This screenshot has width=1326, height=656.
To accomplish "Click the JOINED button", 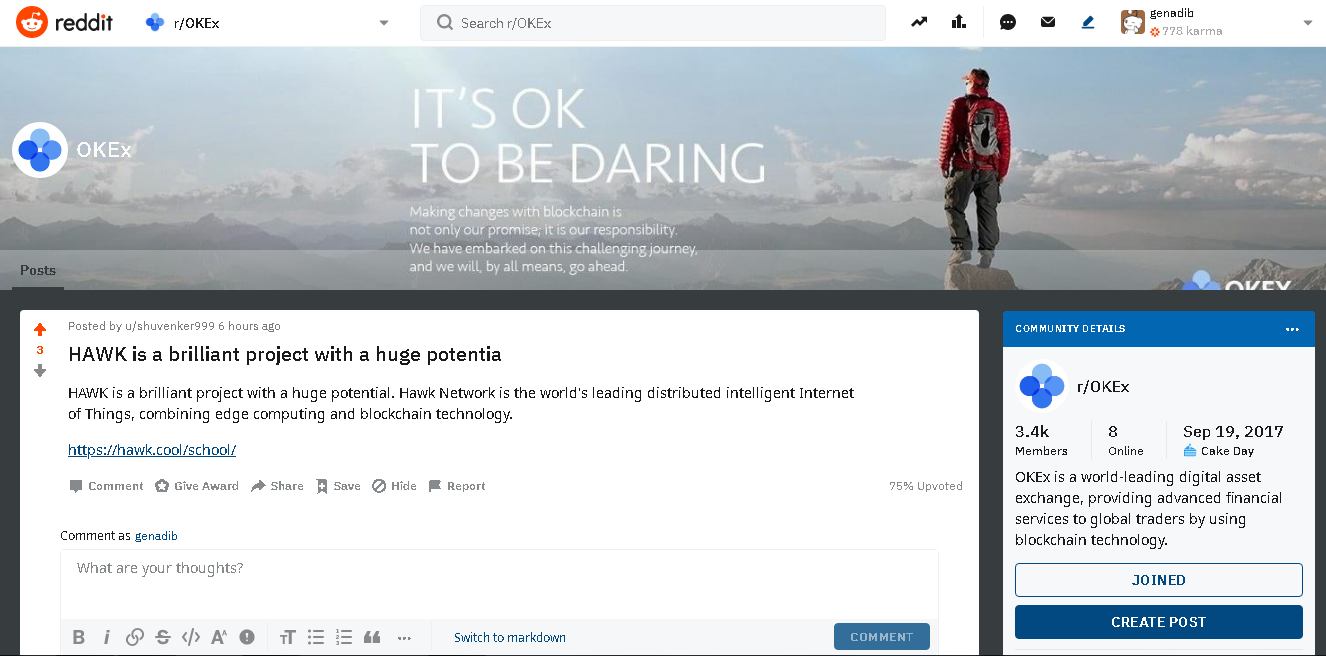I will [x=1159, y=580].
